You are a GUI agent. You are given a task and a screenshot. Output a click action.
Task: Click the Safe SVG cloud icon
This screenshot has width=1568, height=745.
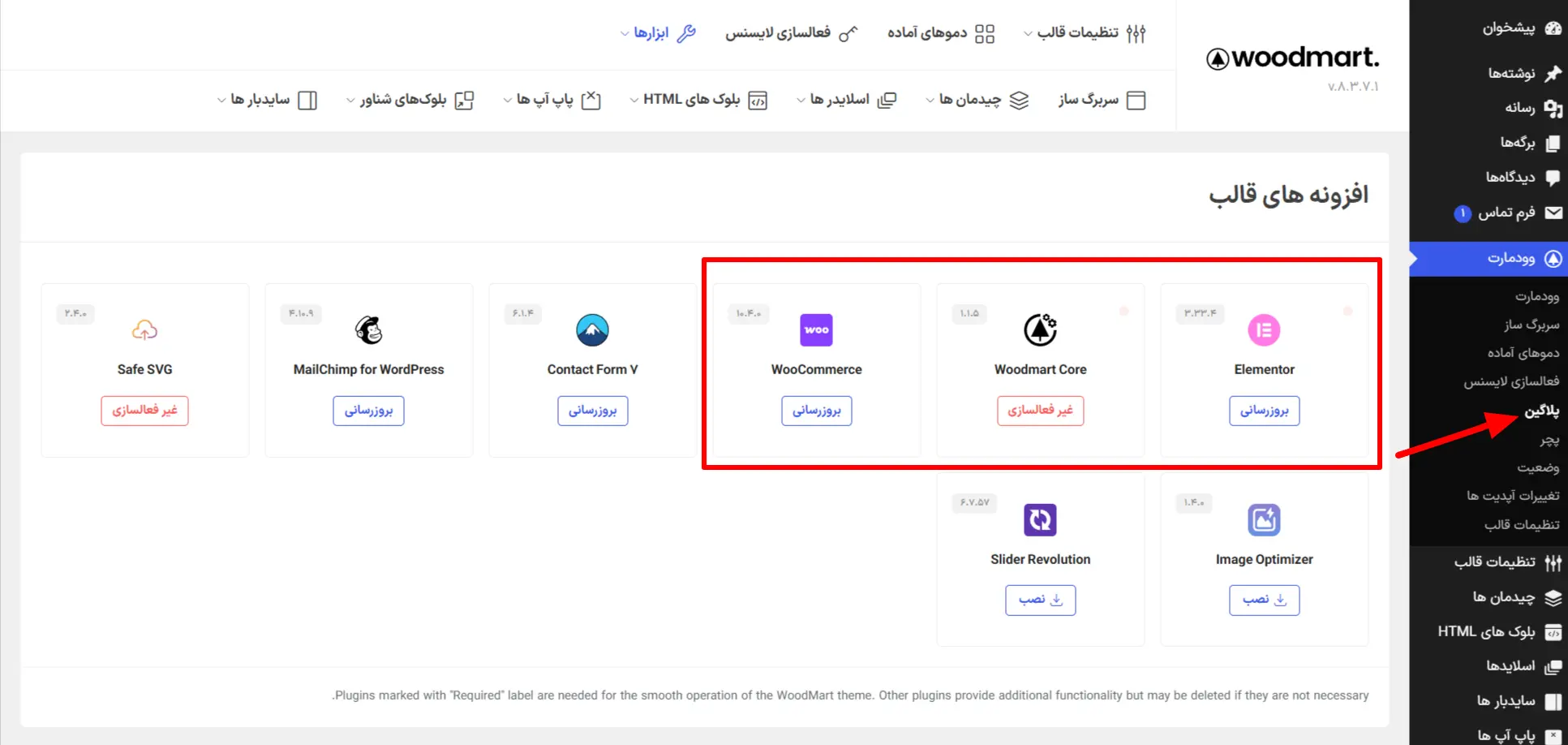click(x=144, y=329)
